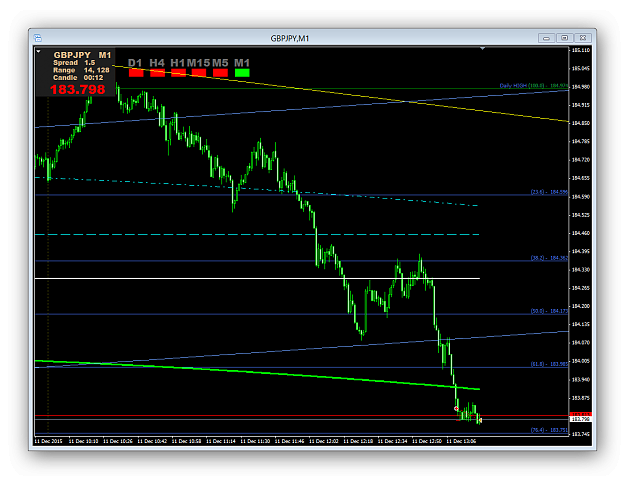Click the red H4 trend indicator square
625x479 pixels.
(157, 73)
